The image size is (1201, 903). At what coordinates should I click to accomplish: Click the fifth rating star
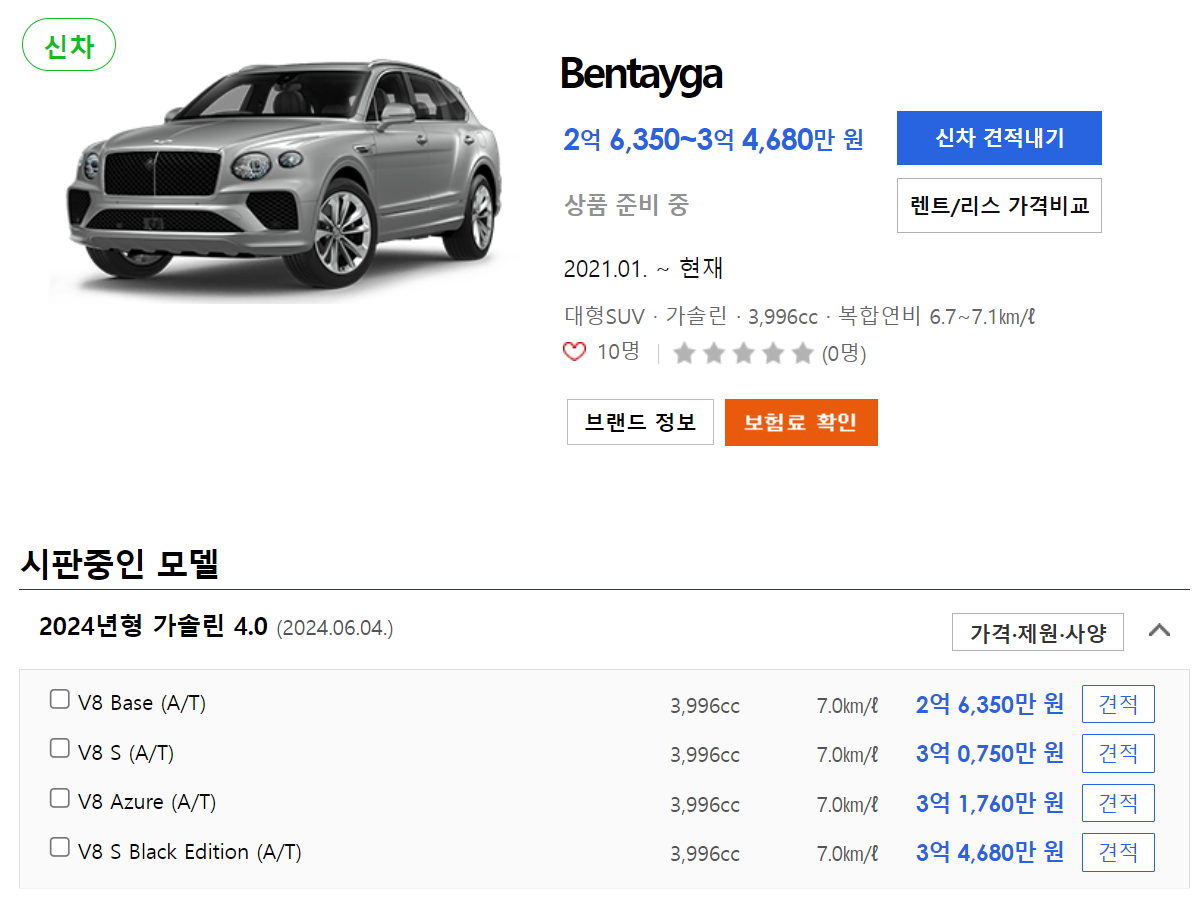click(803, 353)
